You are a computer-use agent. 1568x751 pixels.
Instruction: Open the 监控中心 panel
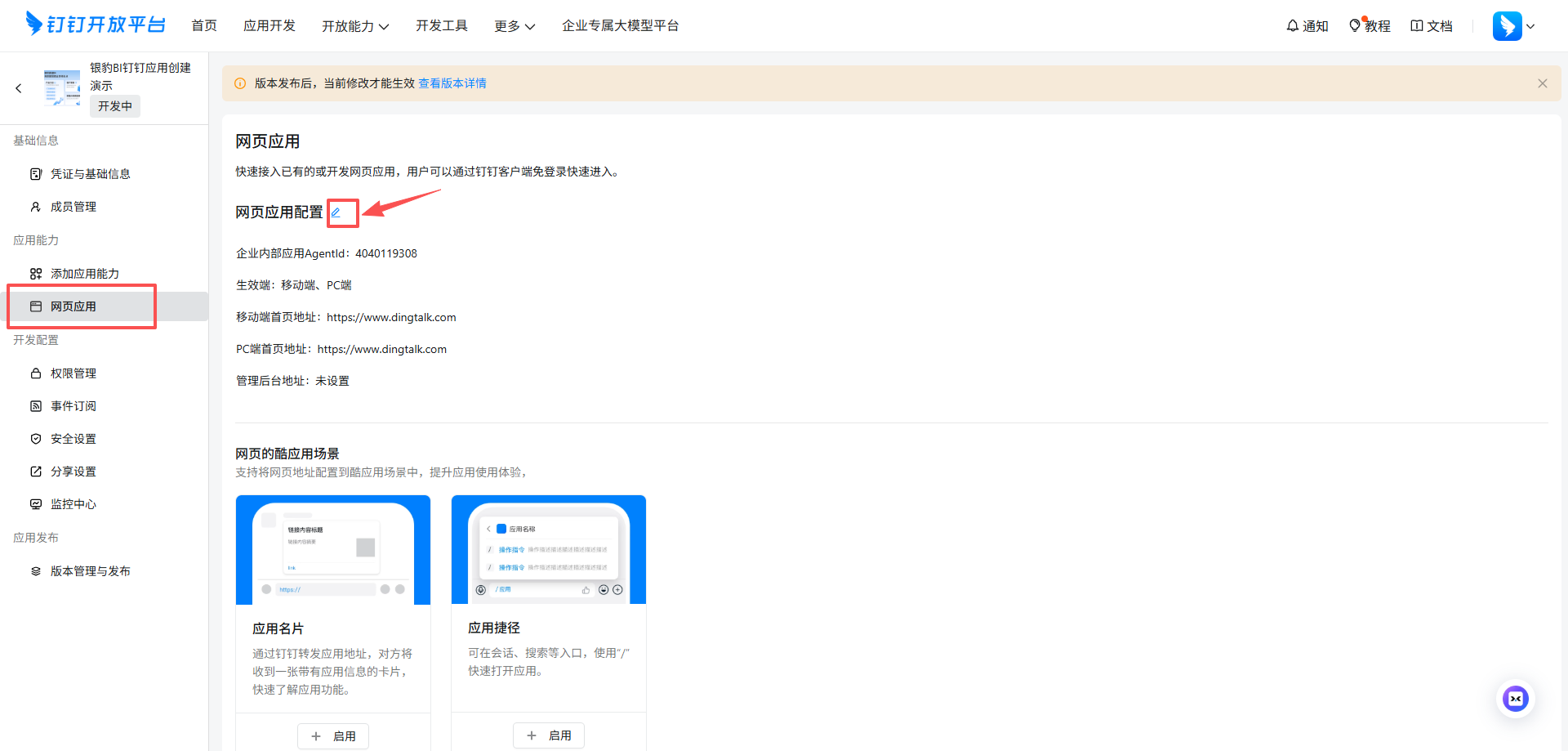coord(72,503)
